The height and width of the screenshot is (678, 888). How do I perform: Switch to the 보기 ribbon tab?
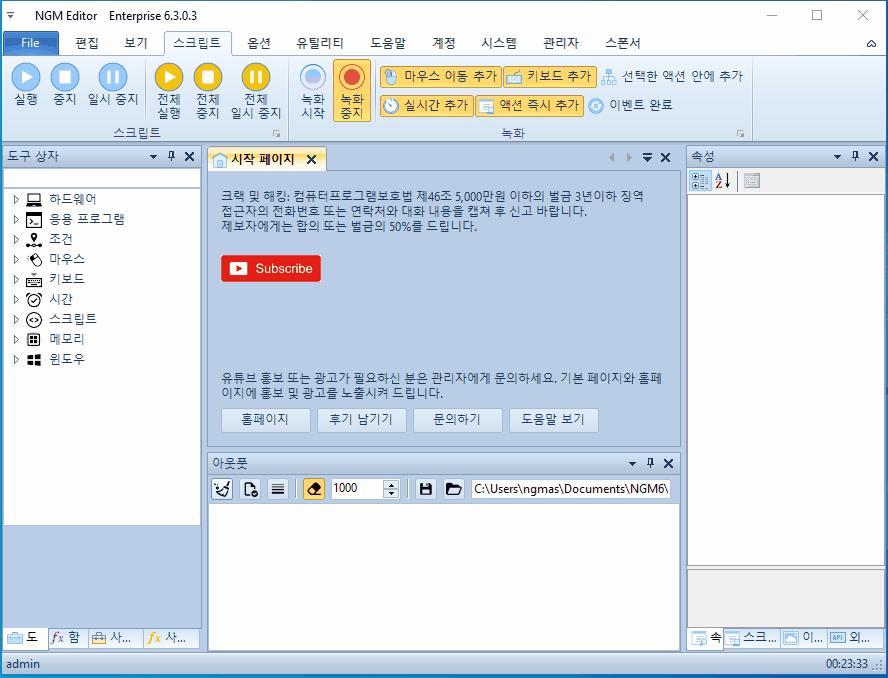[136, 43]
